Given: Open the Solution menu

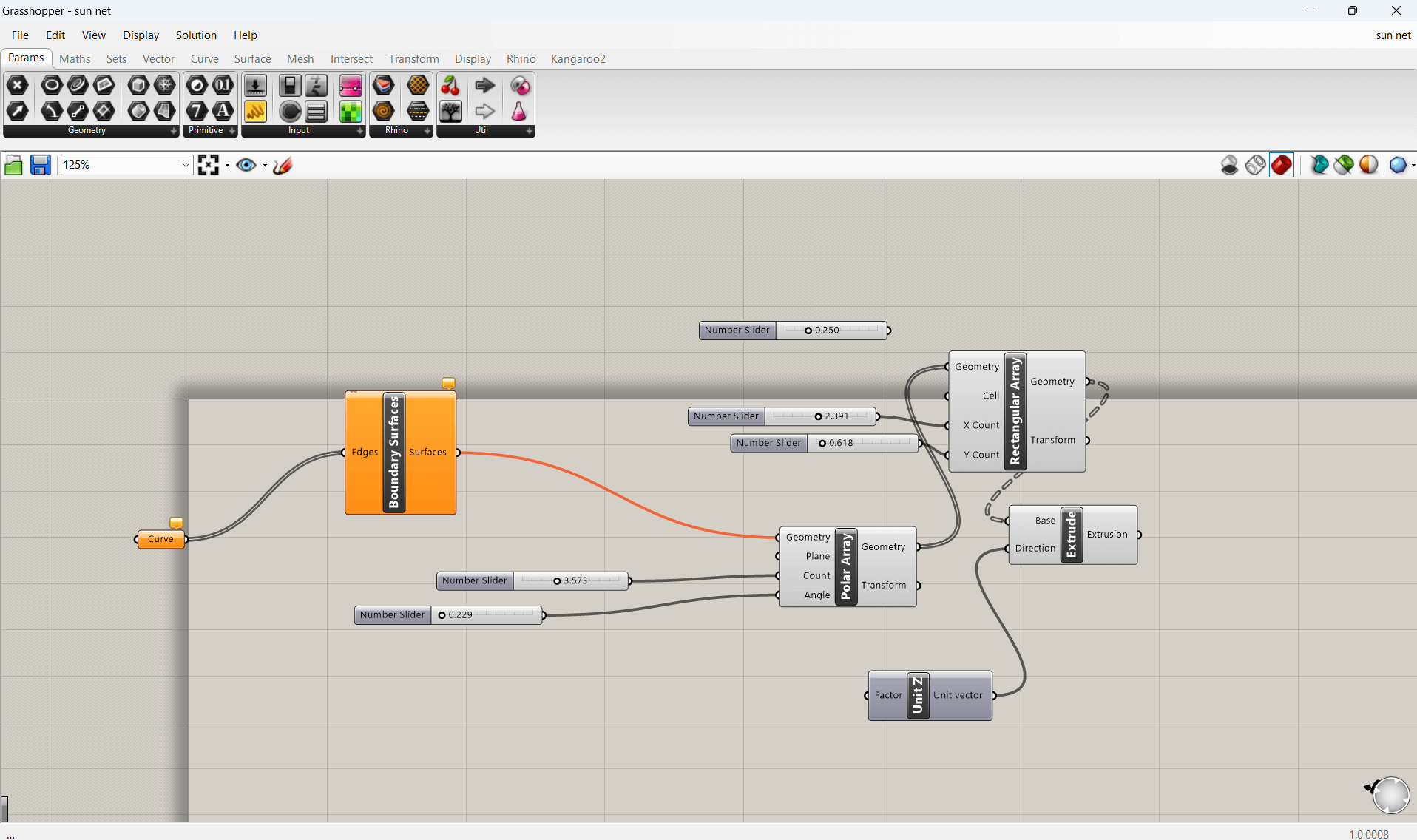Looking at the screenshot, I should point(196,35).
